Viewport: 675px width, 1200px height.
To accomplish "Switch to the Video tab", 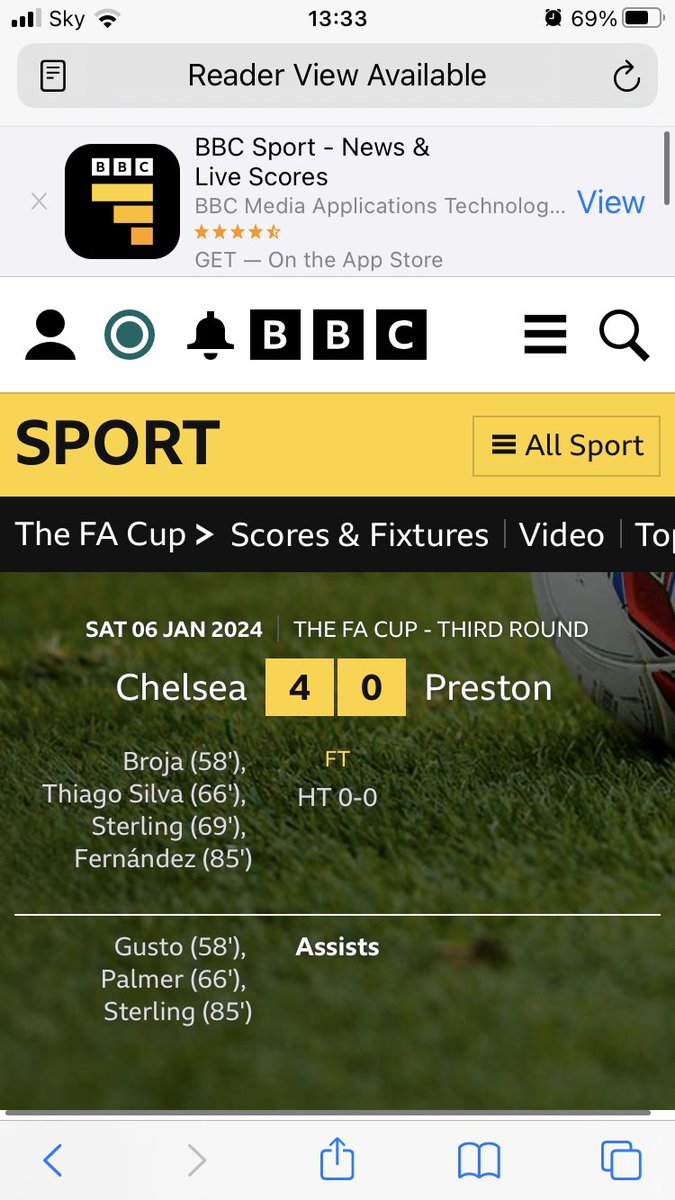I will [562, 535].
